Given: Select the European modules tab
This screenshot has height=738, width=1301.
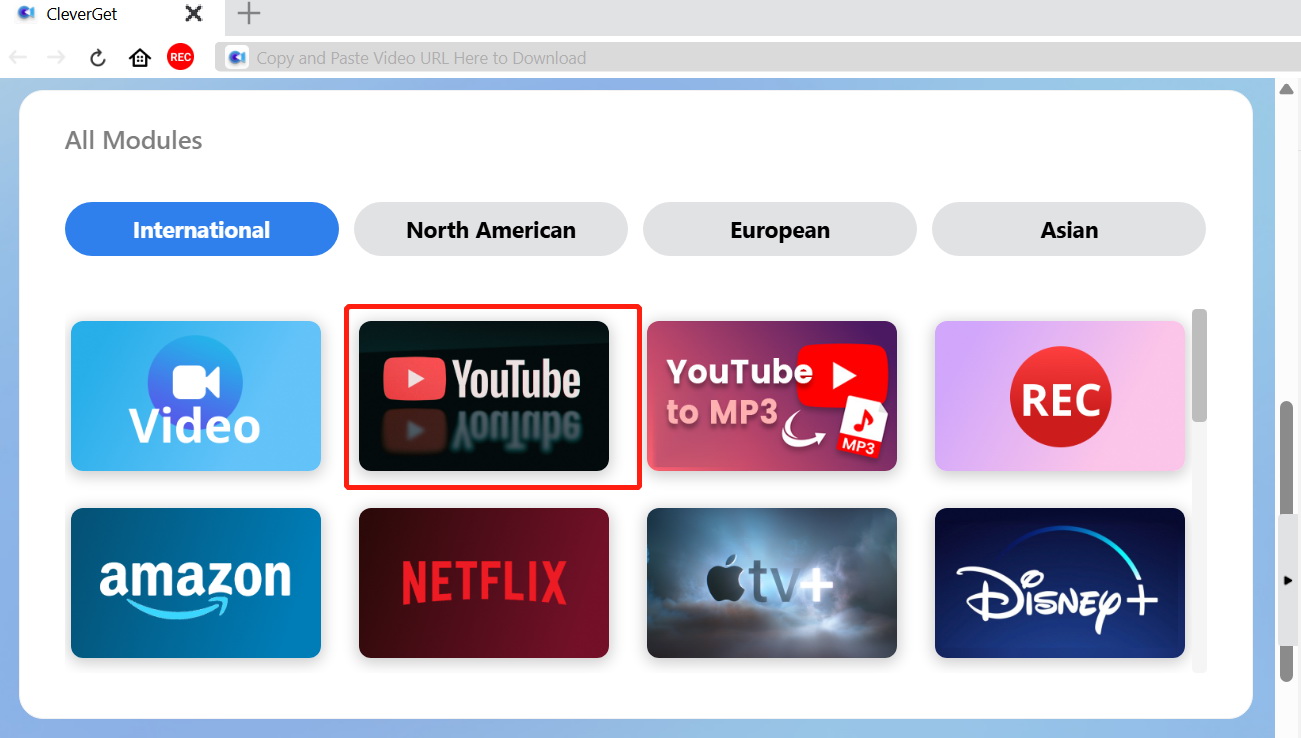Looking at the screenshot, I should 780,229.
